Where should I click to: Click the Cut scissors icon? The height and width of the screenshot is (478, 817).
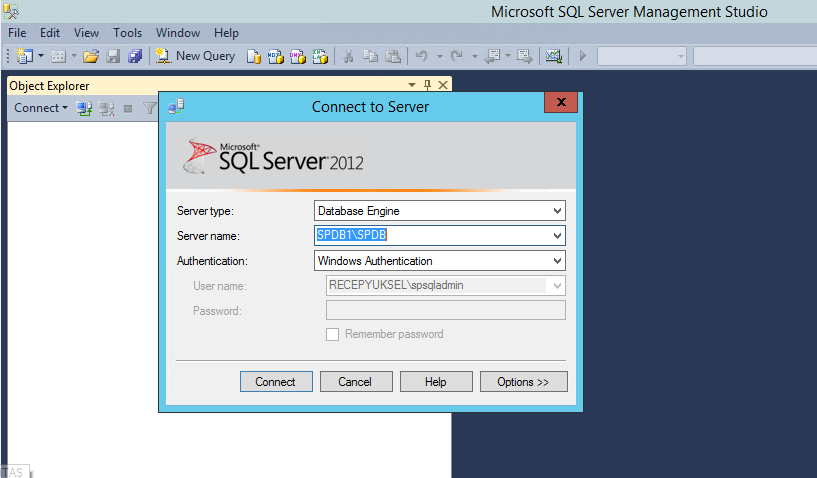(348, 56)
